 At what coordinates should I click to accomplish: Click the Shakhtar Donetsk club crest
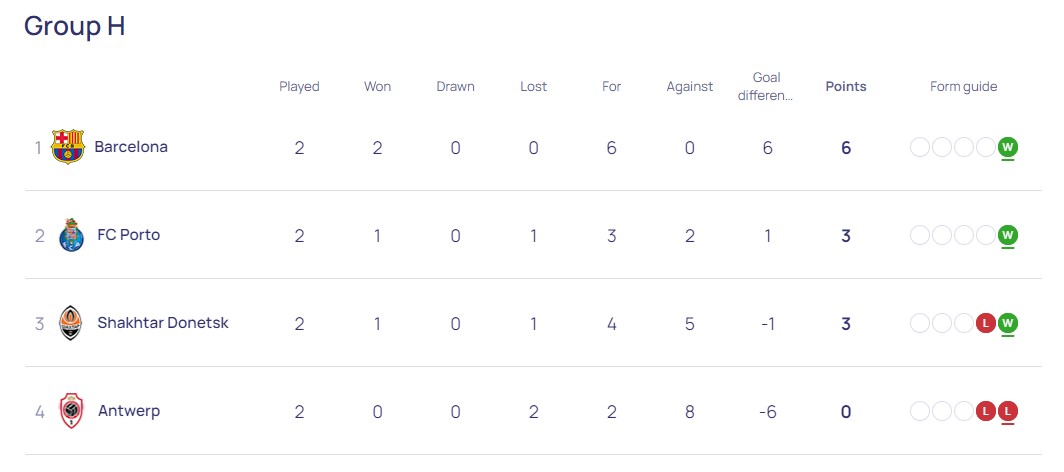71,323
